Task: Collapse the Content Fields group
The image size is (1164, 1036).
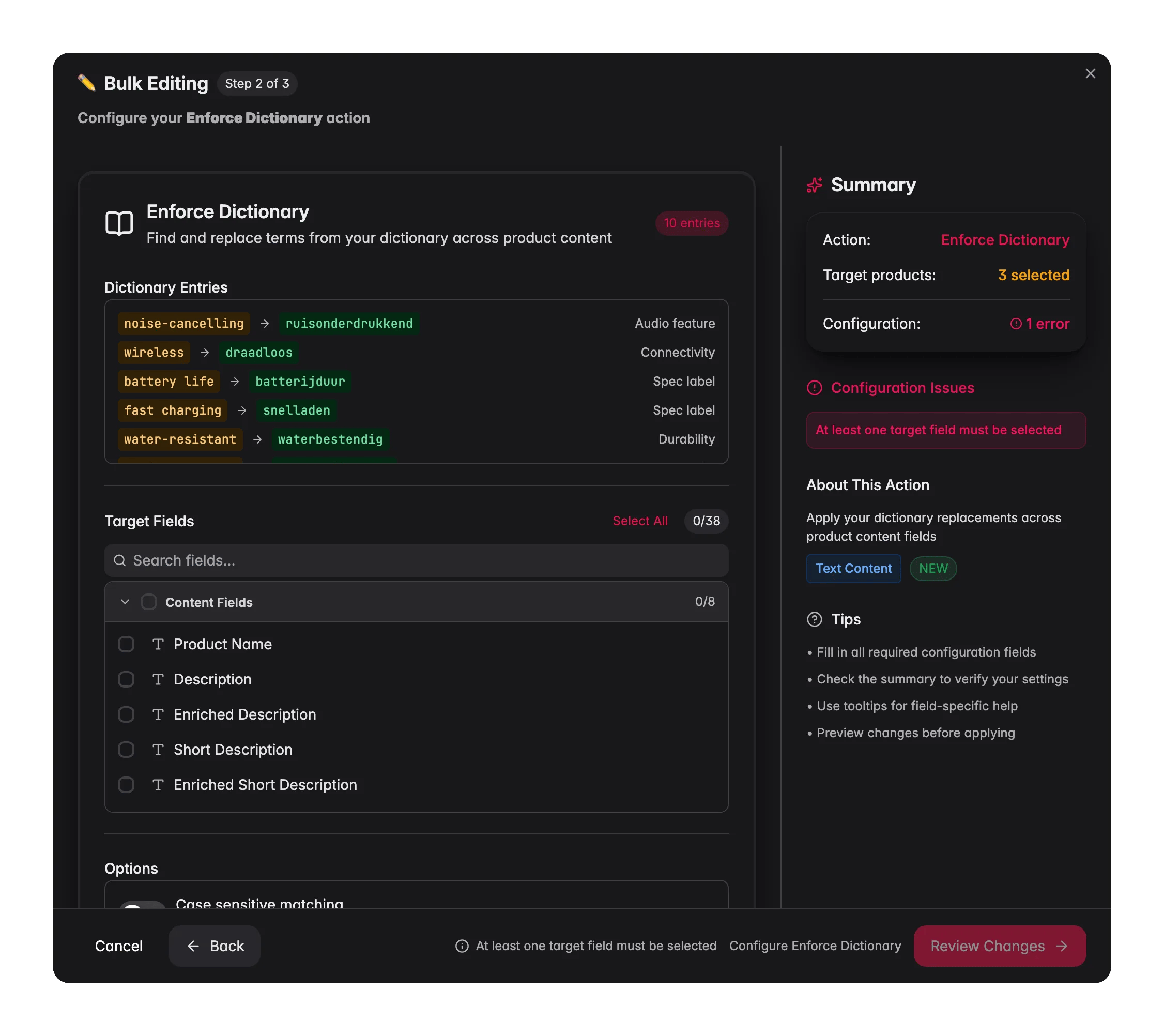Action: click(125, 602)
